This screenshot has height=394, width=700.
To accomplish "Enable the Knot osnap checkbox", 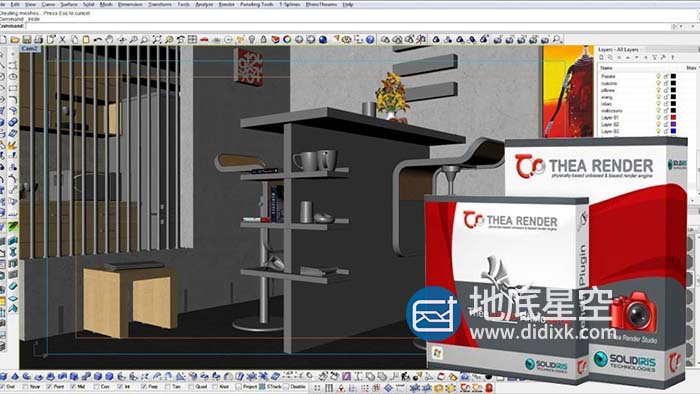I will pos(215,387).
